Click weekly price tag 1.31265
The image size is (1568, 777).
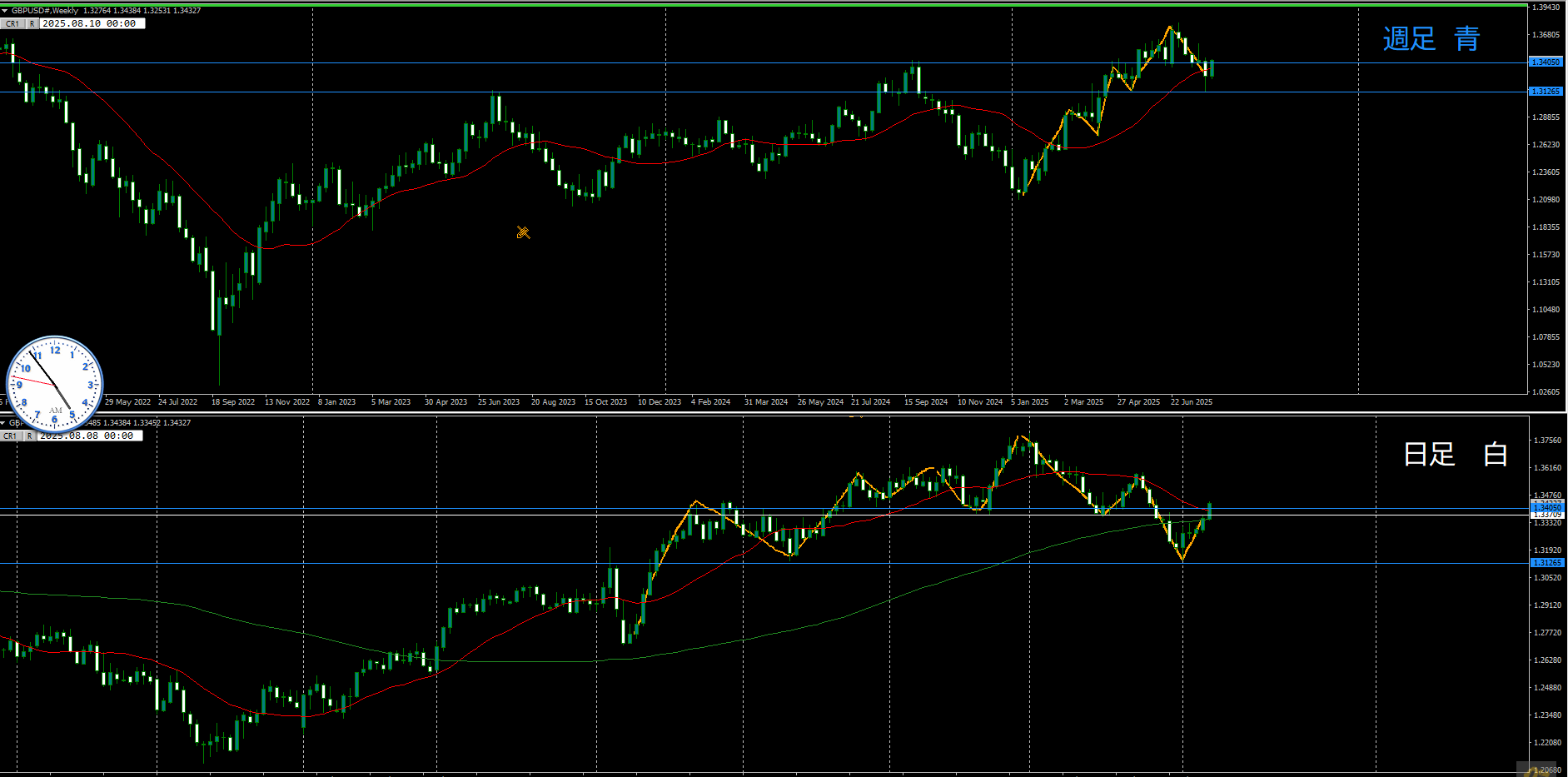coord(1546,92)
